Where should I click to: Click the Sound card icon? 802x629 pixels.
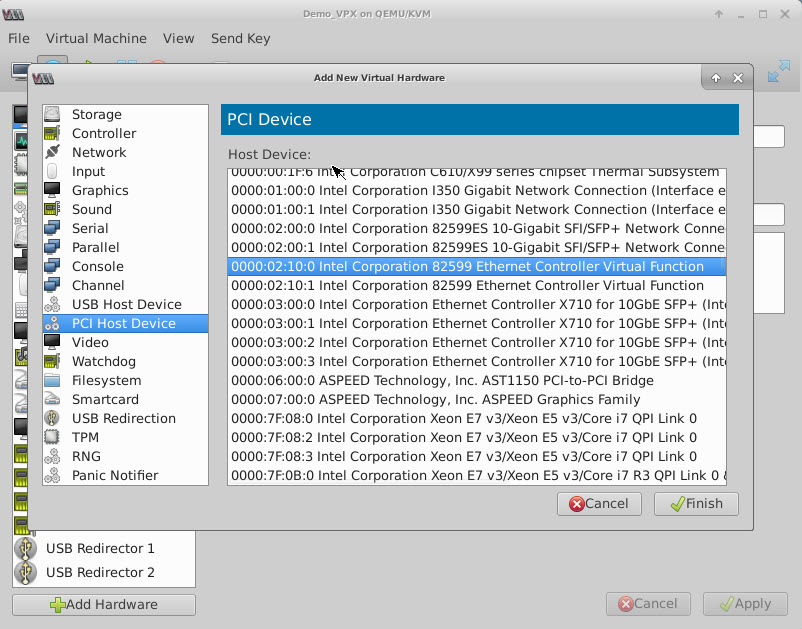[52, 209]
